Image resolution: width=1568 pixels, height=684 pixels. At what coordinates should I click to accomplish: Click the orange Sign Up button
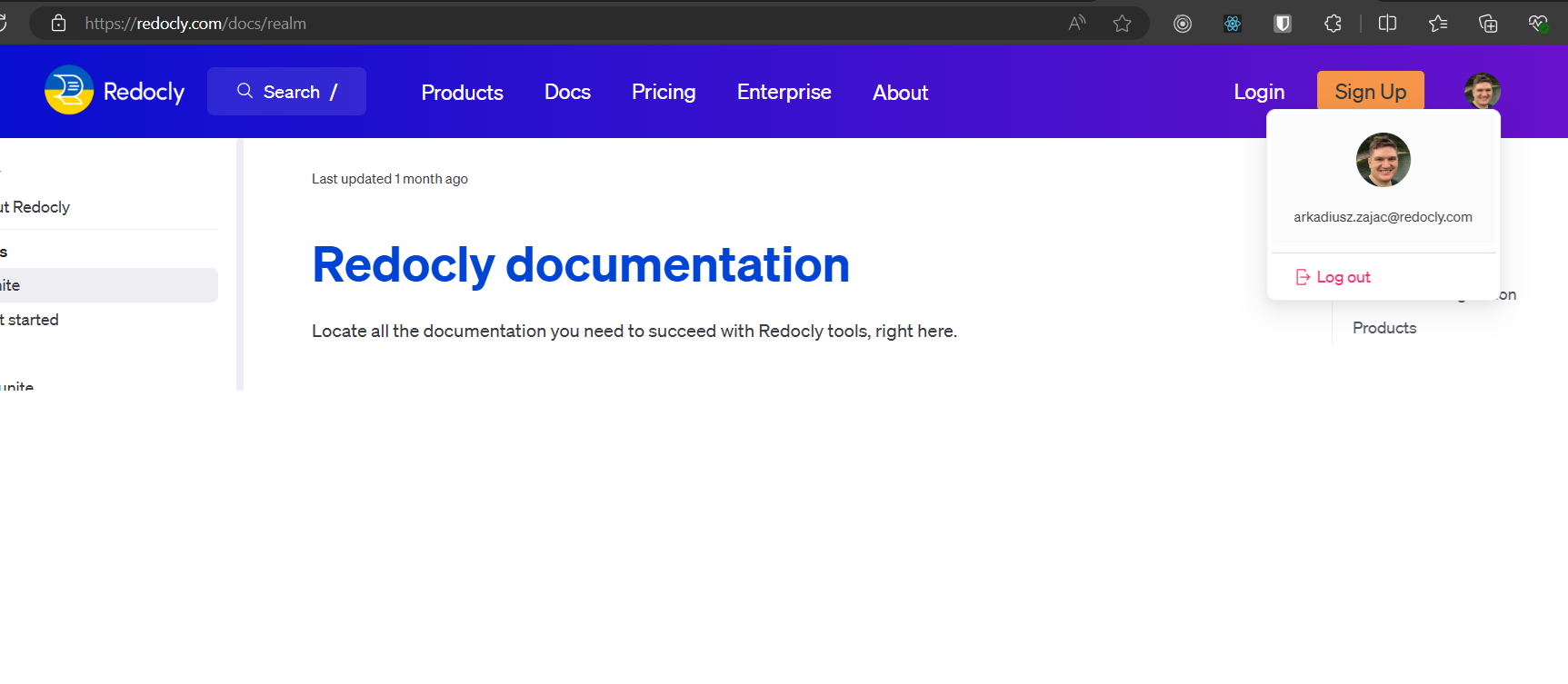pos(1370,91)
